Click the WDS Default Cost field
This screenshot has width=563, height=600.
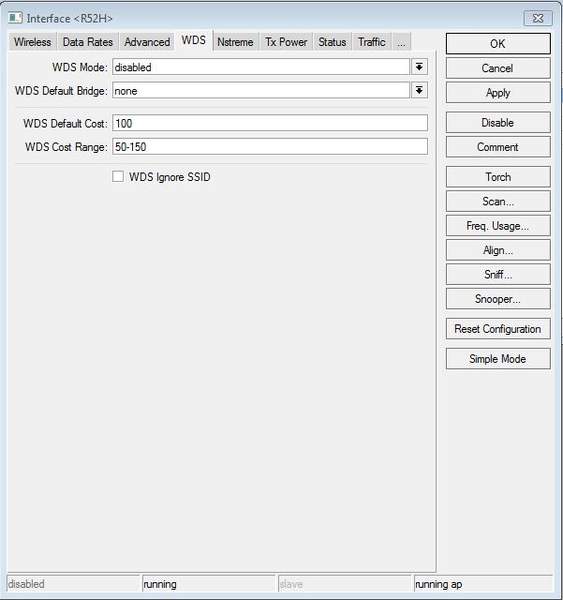270,123
